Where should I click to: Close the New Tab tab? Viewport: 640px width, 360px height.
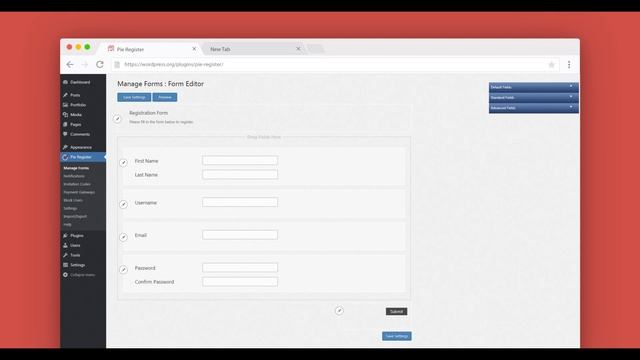pyautogui.click(x=298, y=49)
